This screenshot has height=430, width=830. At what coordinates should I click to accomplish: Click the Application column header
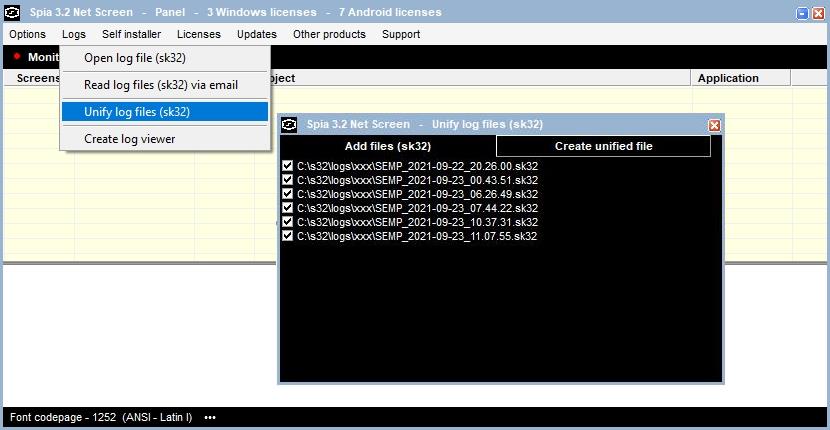[x=741, y=78]
